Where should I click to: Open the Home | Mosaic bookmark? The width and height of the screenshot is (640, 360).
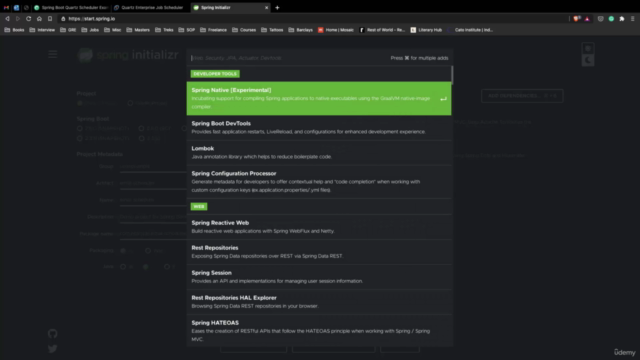tap(336, 30)
